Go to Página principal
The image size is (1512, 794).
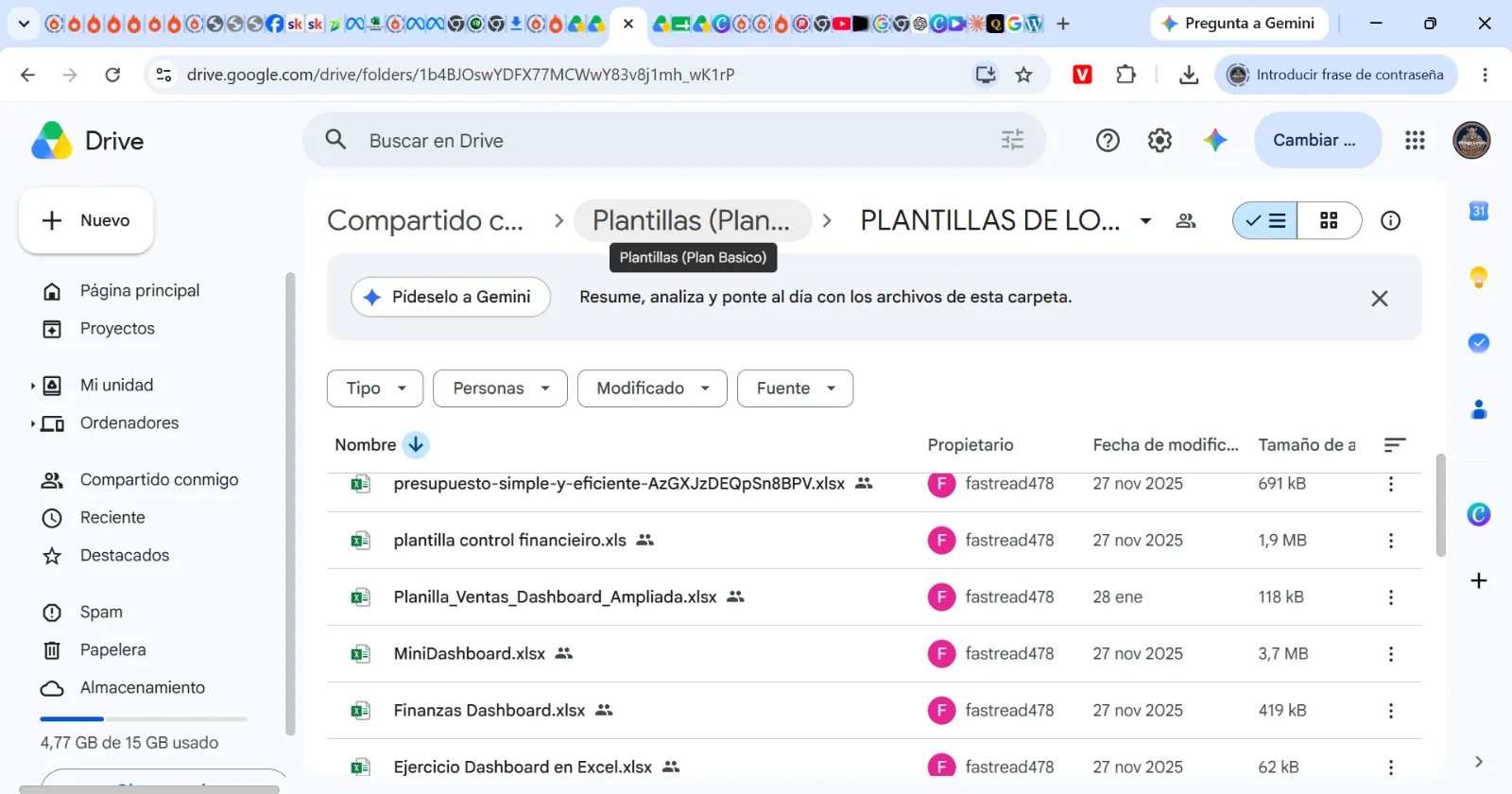point(142,291)
